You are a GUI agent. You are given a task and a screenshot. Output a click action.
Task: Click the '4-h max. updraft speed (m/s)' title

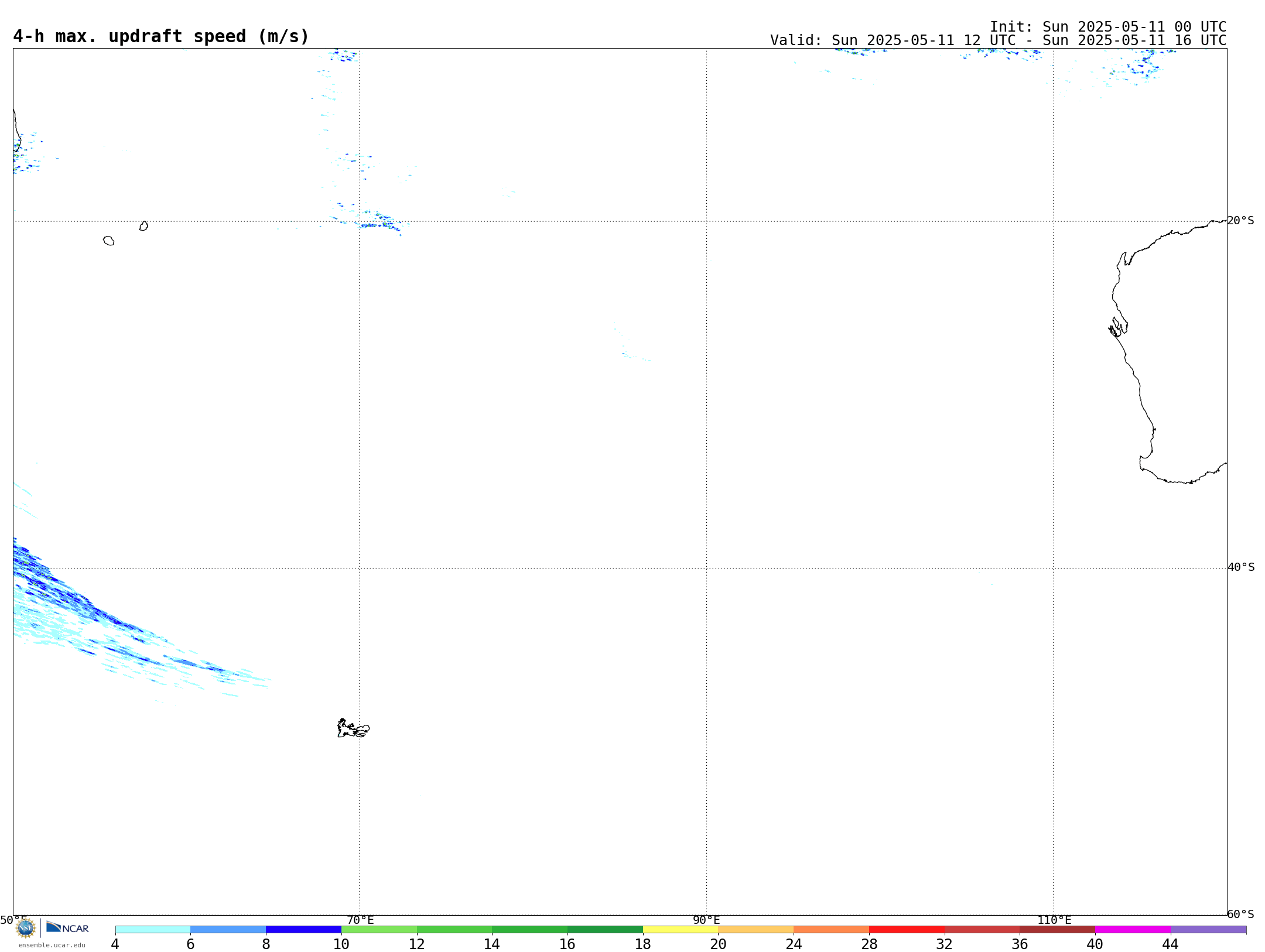point(161,36)
